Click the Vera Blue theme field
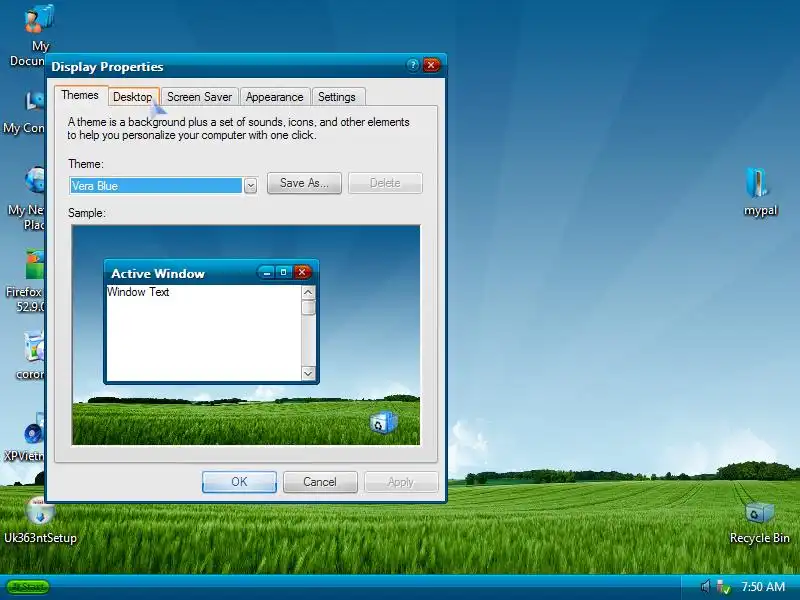 tap(156, 185)
